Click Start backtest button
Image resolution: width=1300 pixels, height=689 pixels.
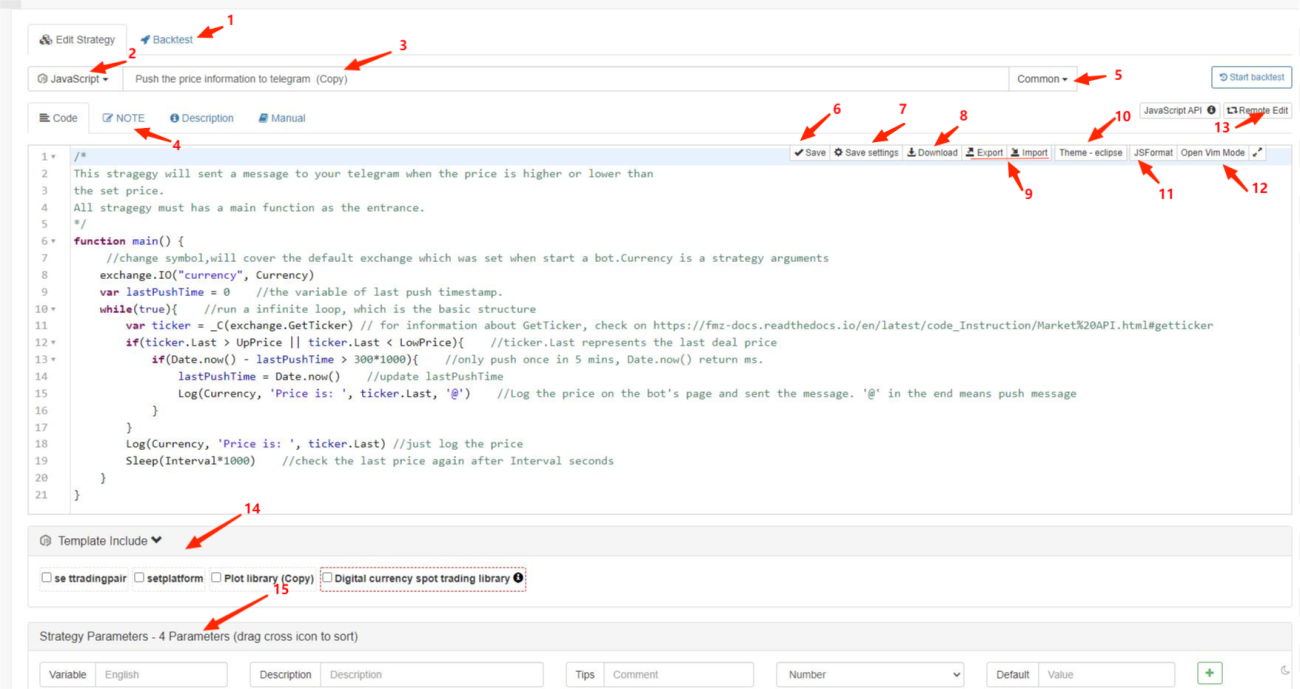(x=1251, y=77)
